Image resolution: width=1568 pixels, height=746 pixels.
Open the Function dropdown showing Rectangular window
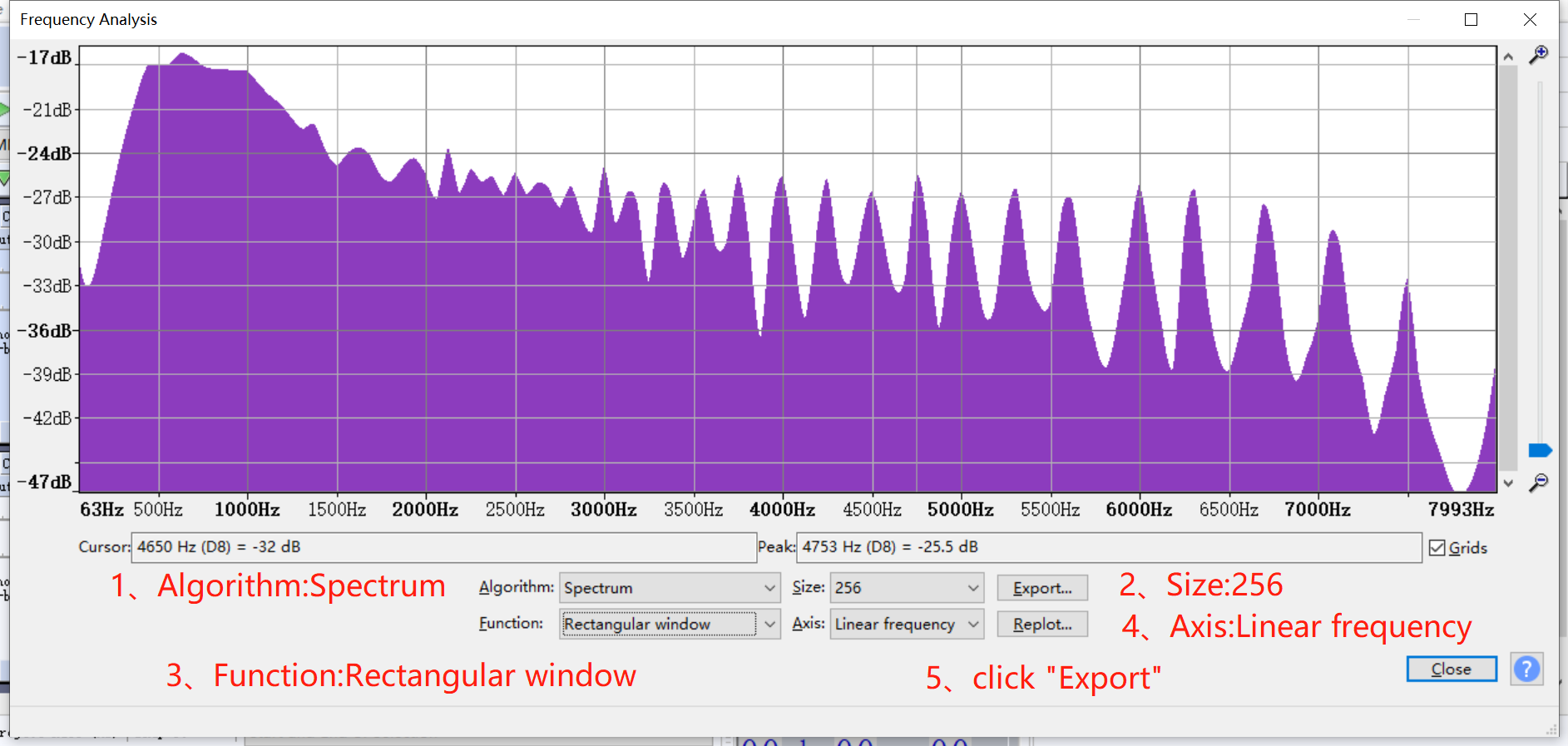pos(670,624)
